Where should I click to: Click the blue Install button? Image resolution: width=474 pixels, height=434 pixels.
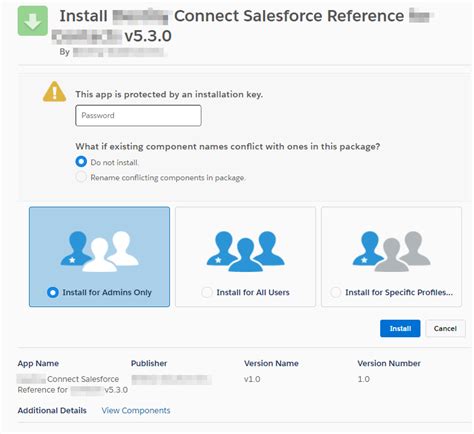point(400,328)
